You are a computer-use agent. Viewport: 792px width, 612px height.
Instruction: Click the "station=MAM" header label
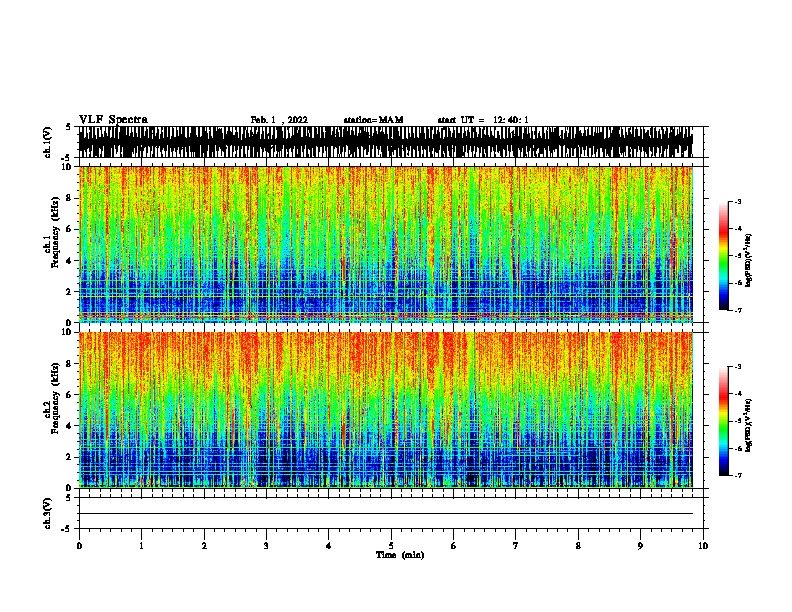tap(373, 120)
